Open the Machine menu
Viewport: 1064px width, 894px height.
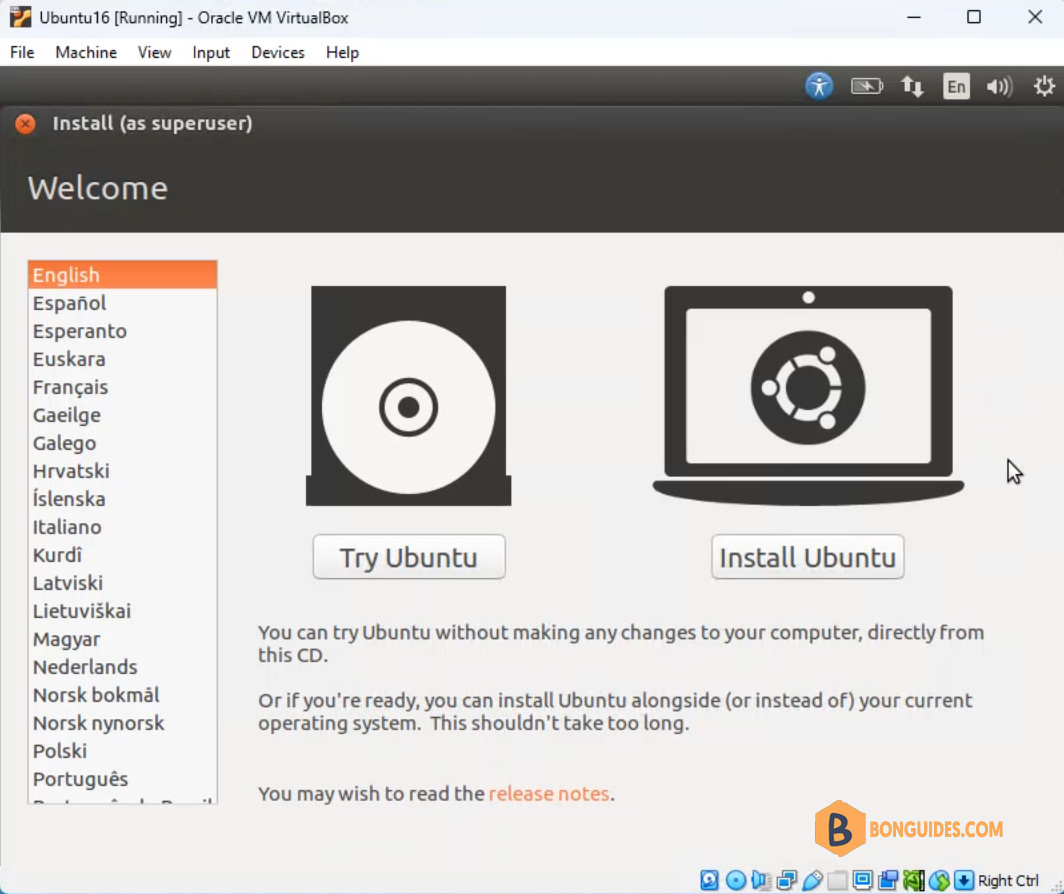point(86,52)
